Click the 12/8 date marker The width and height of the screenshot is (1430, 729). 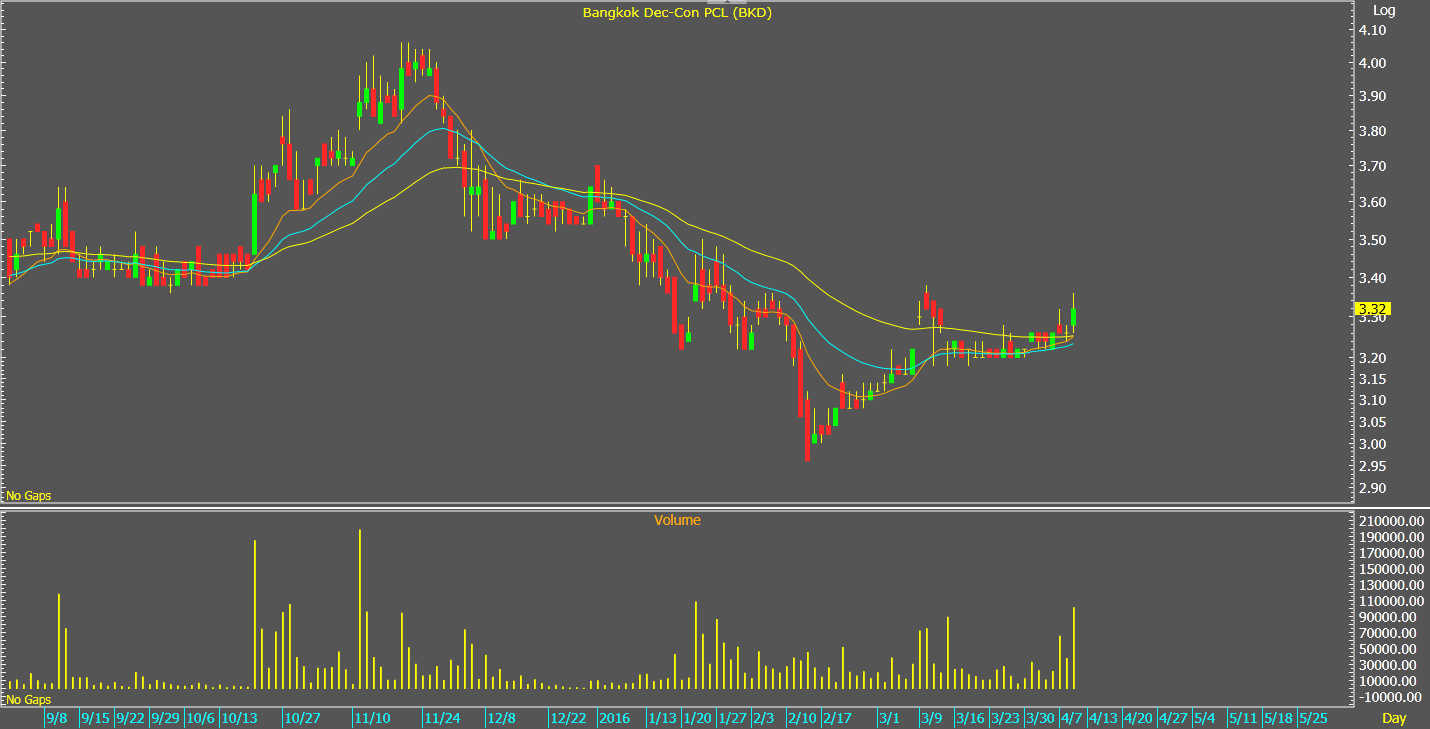click(x=502, y=718)
